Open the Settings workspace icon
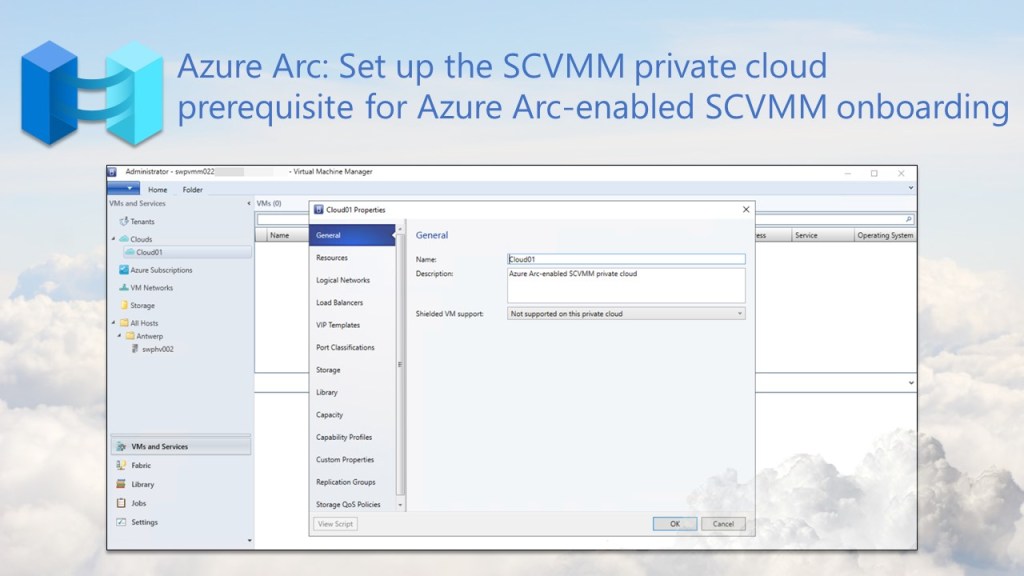The width and height of the screenshot is (1024, 576). tap(121, 522)
